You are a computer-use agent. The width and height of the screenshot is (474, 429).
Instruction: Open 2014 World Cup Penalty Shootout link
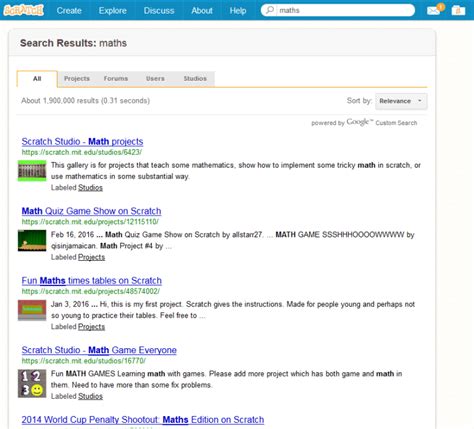click(x=143, y=420)
